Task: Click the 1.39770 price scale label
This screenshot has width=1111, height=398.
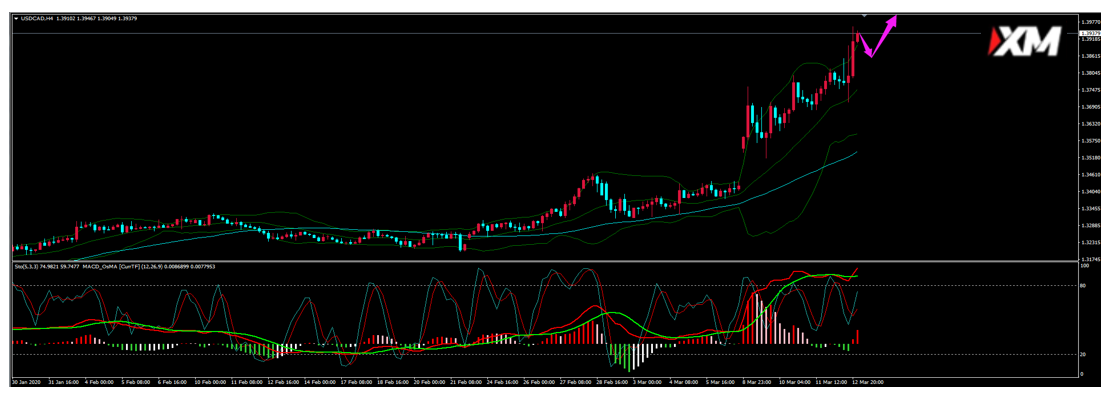Action: click(x=1090, y=22)
